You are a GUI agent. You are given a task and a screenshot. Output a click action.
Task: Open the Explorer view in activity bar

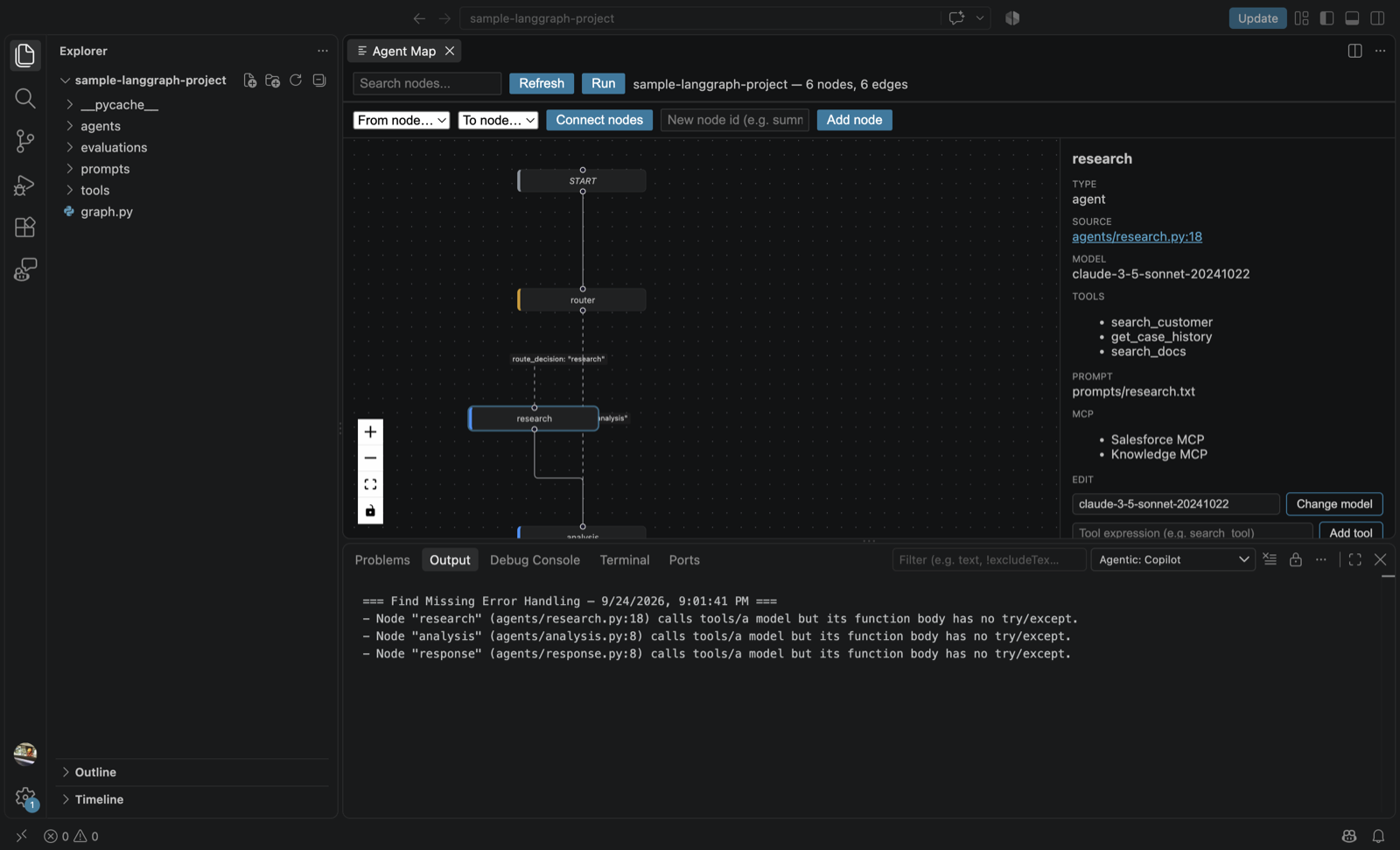[x=25, y=55]
